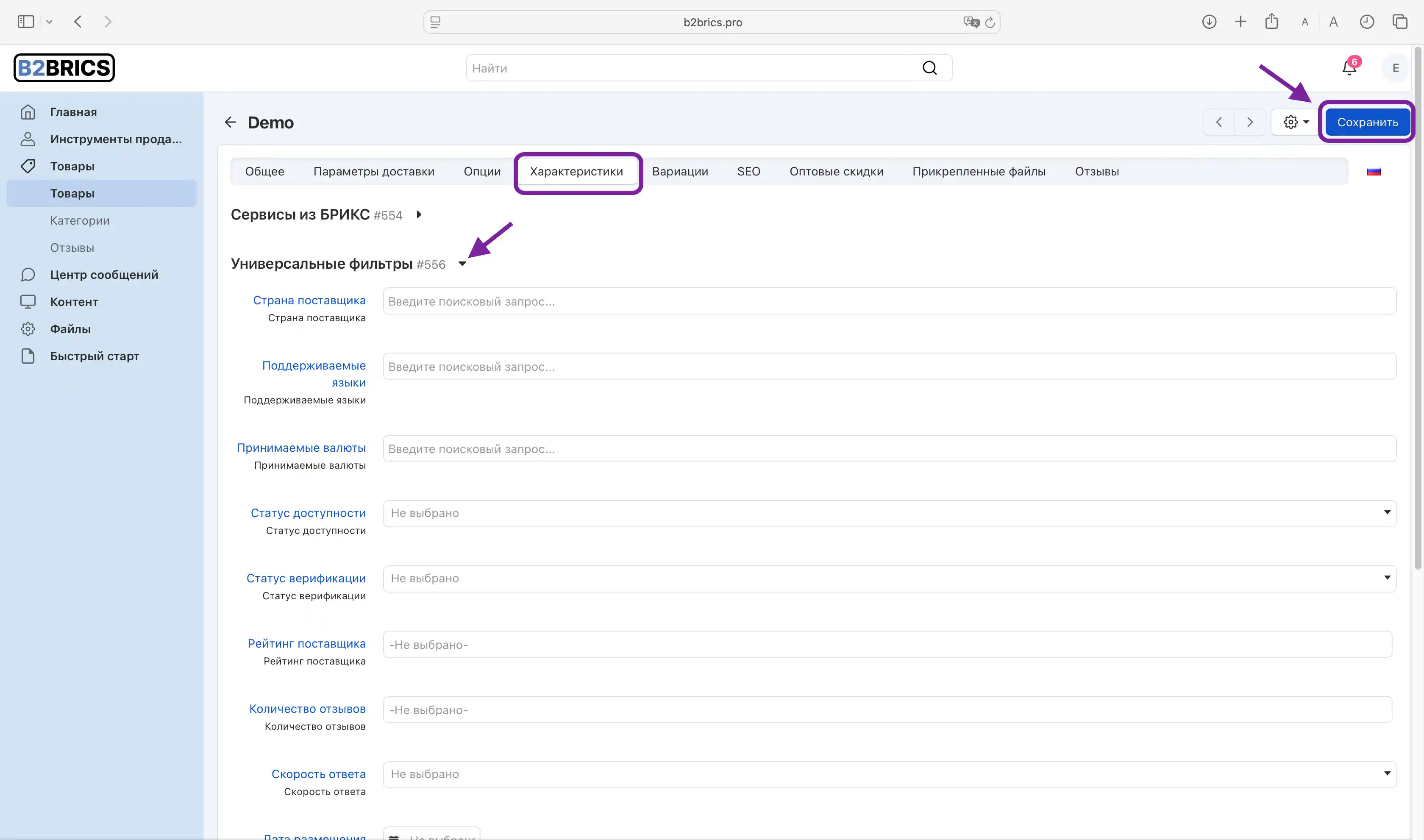
Task: Decrease text size small A
Action: click(x=1304, y=22)
